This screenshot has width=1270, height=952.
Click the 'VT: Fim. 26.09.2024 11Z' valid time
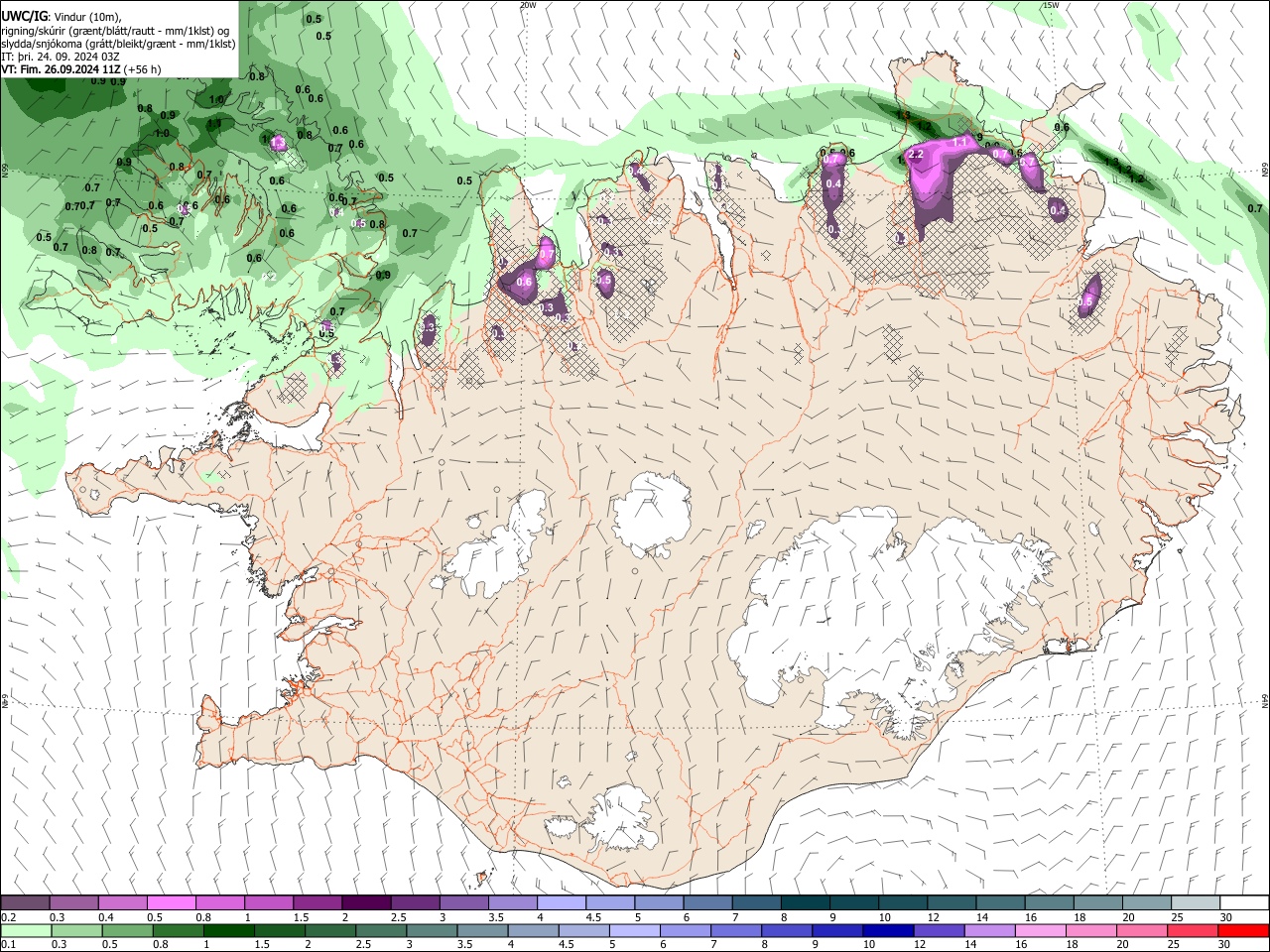(x=62, y=69)
